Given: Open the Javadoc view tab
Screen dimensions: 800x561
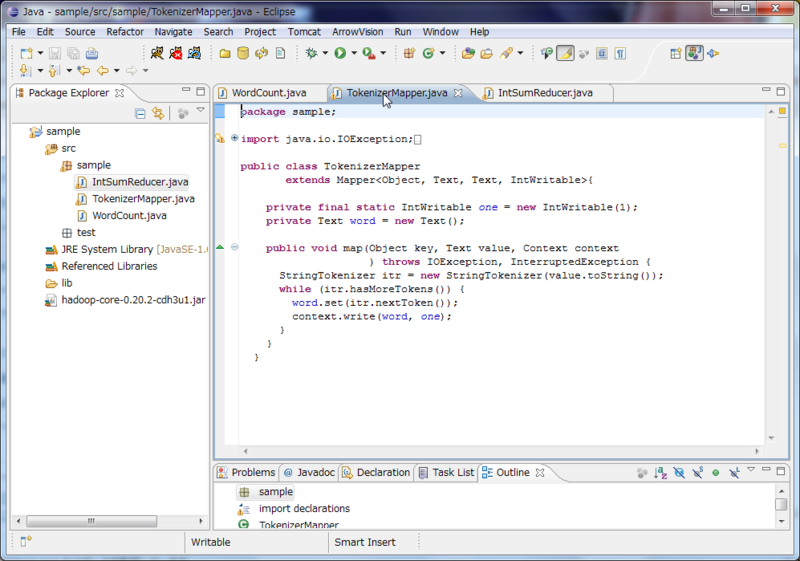Looking at the screenshot, I should pyautogui.click(x=309, y=473).
